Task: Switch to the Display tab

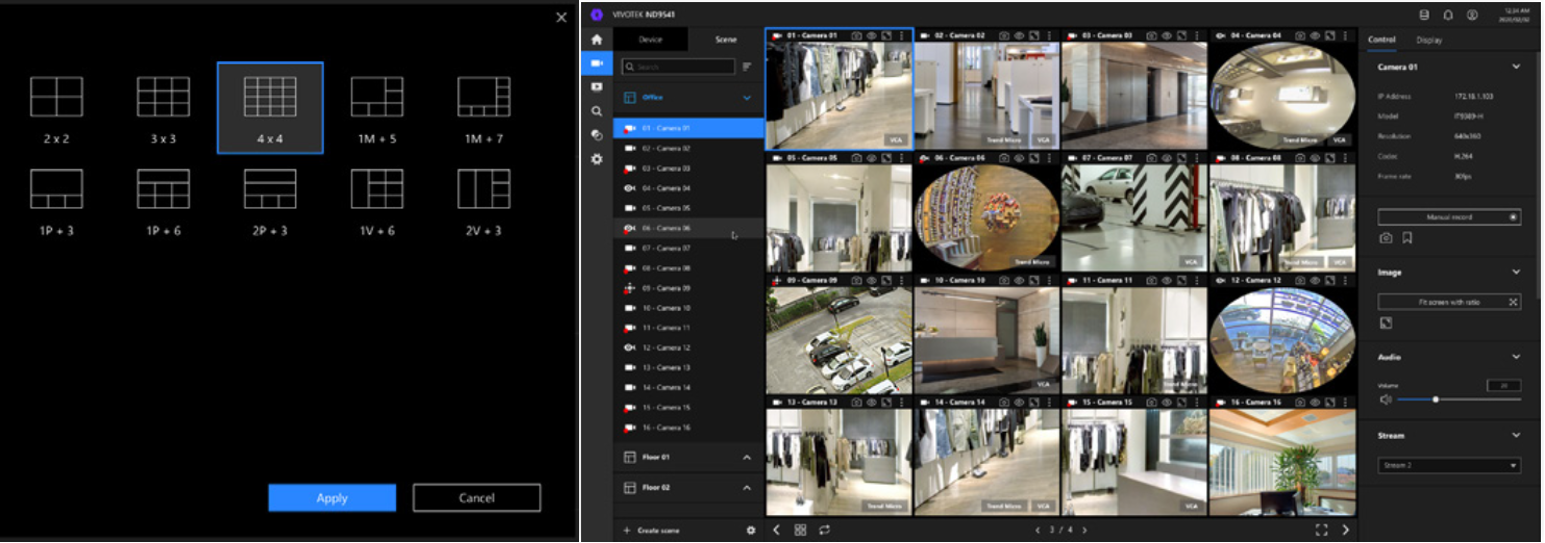Action: [x=1429, y=40]
